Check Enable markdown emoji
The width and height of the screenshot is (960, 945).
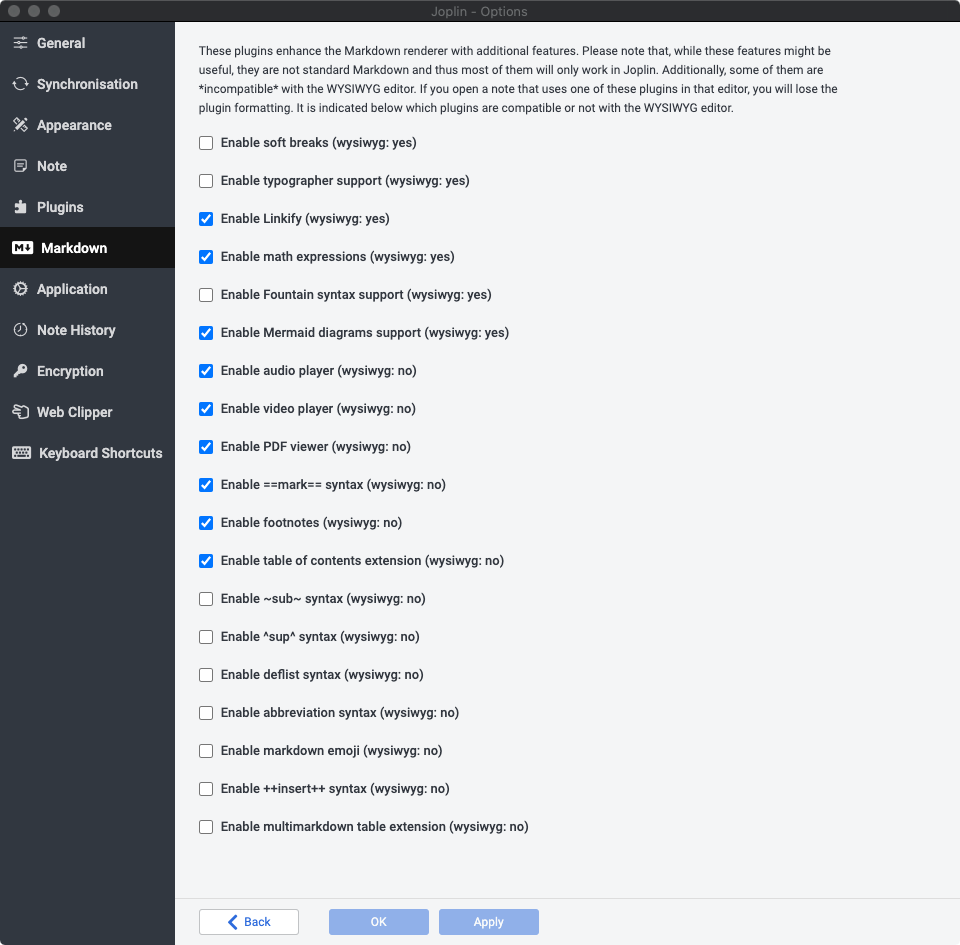pyautogui.click(x=206, y=750)
